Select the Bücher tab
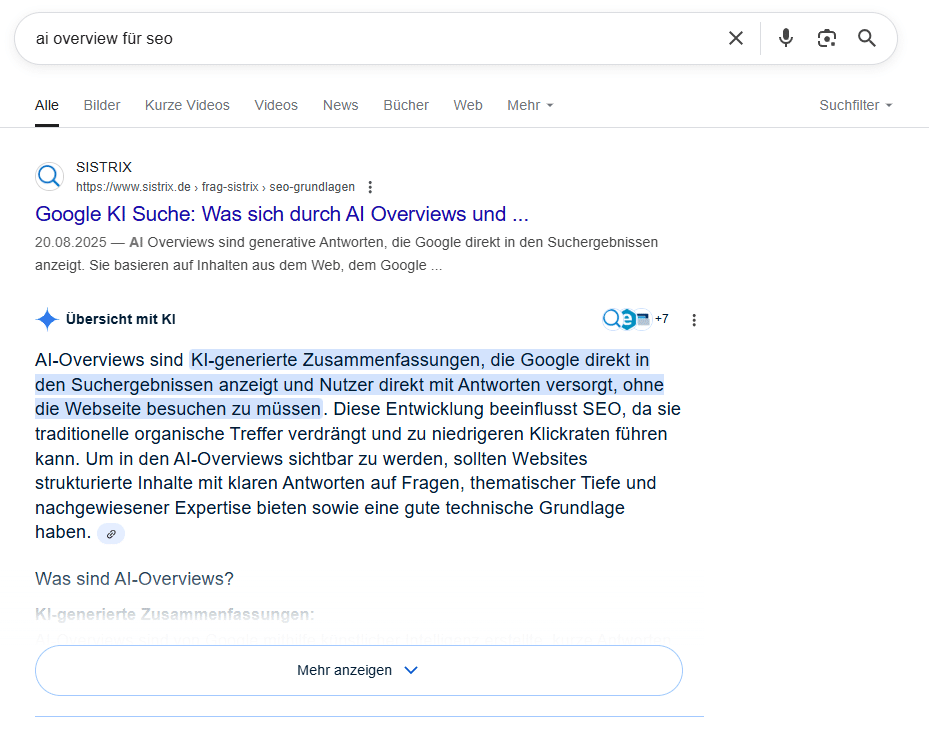 [406, 105]
